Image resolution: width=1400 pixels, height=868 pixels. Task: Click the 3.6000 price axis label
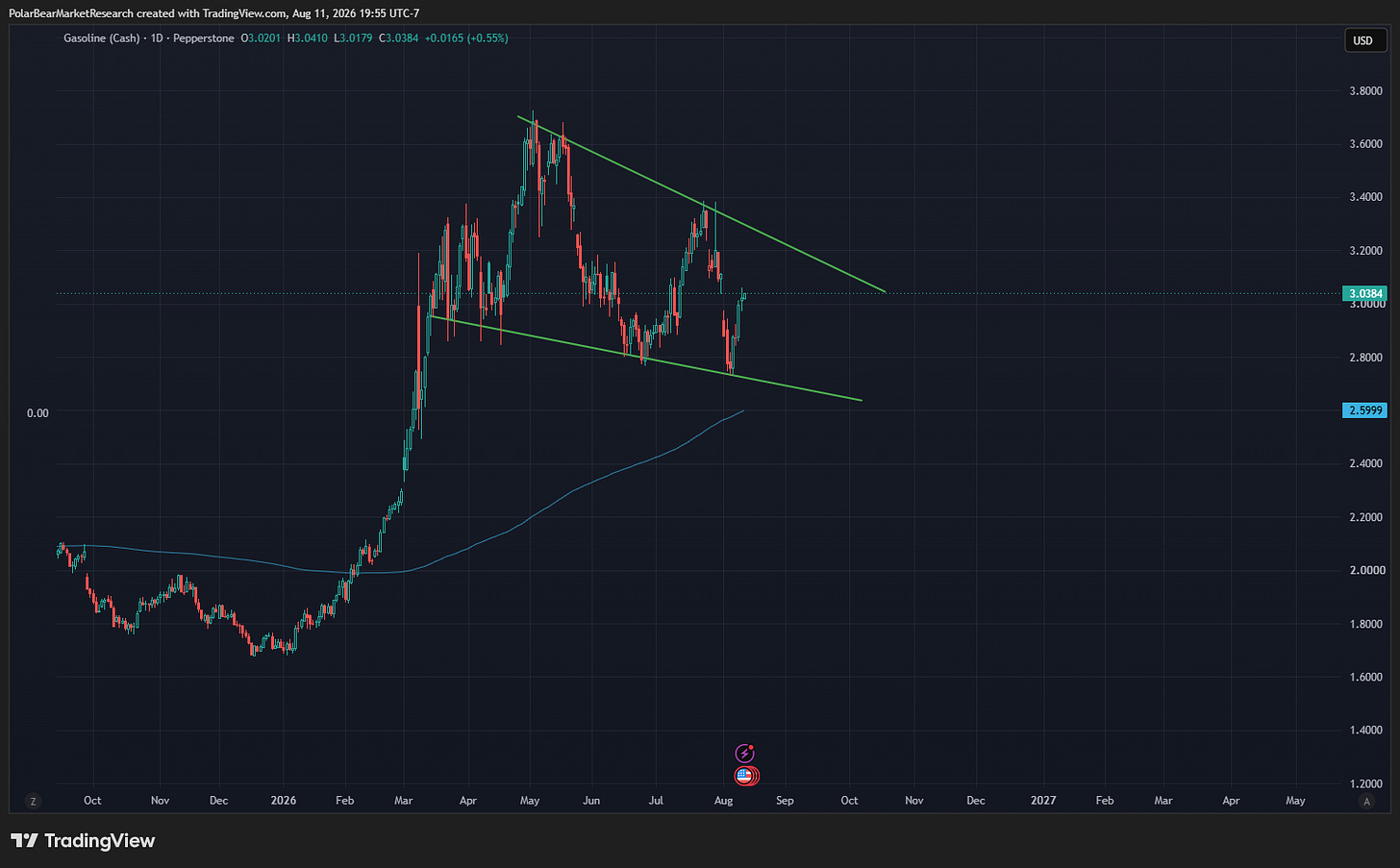(x=1366, y=144)
